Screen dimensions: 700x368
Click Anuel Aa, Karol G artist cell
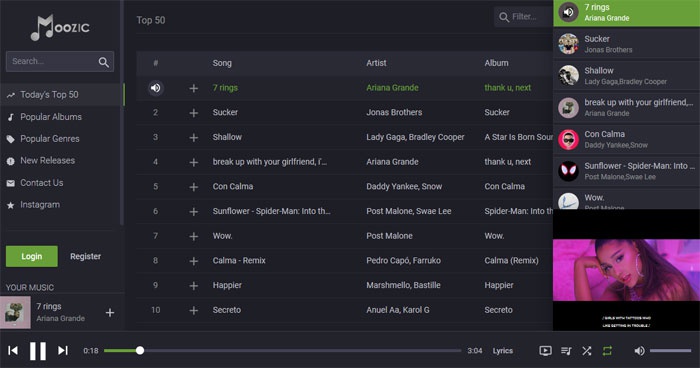[398, 310]
